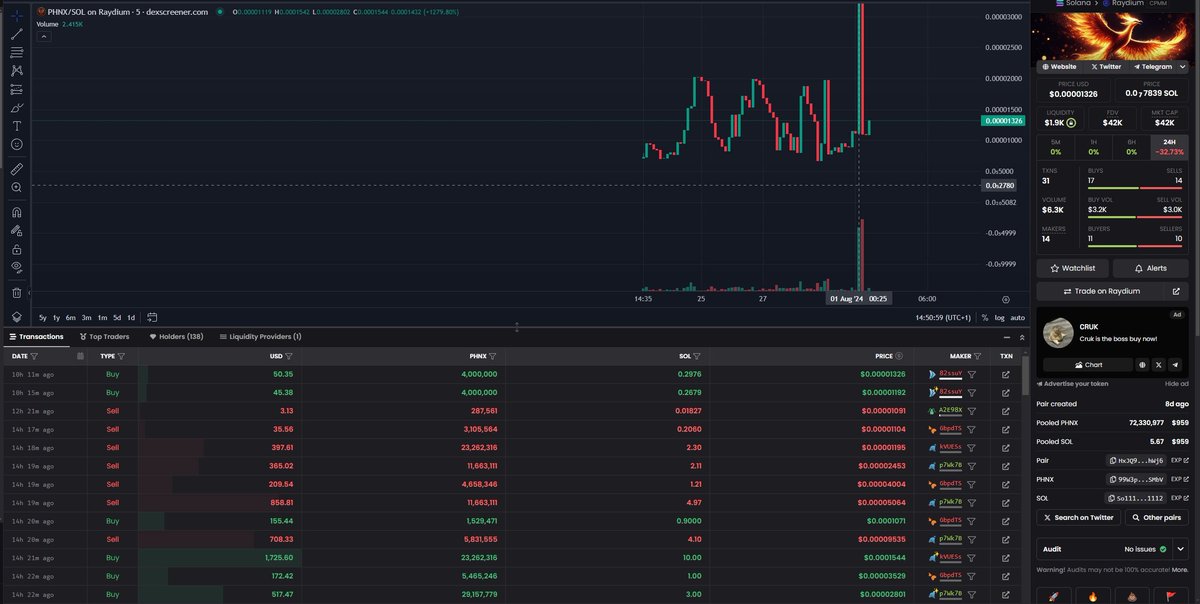Open the token Telegram link
The image size is (1200, 604).
coord(1154,66)
